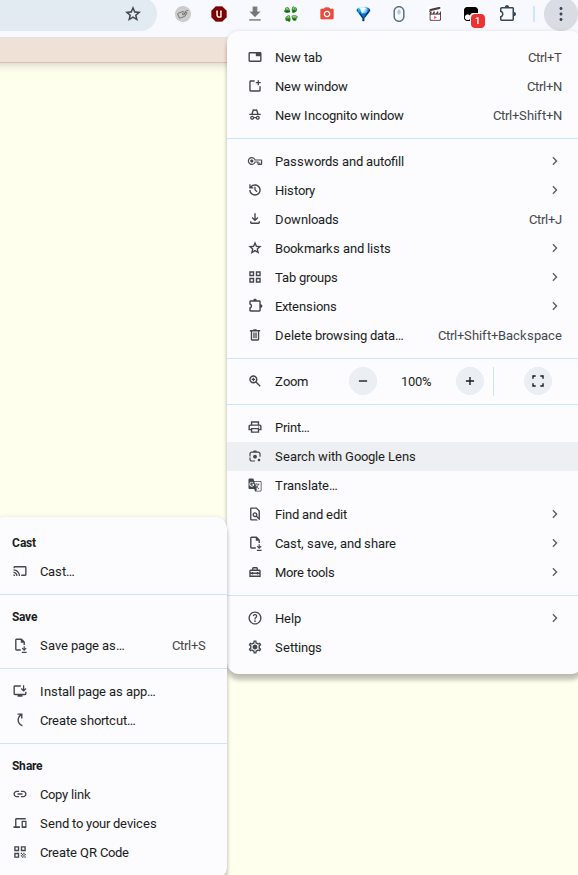Click the Copy link label
Image resolution: width=578 pixels, height=875 pixels.
[x=65, y=795]
